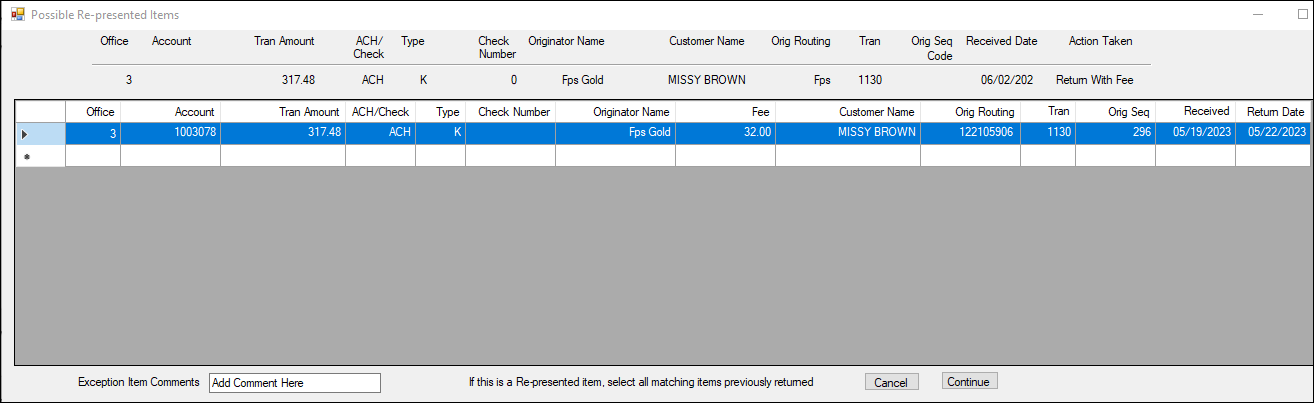Select the ACH cell in grid row
Image resolution: width=1314 pixels, height=403 pixels.
pos(380,133)
